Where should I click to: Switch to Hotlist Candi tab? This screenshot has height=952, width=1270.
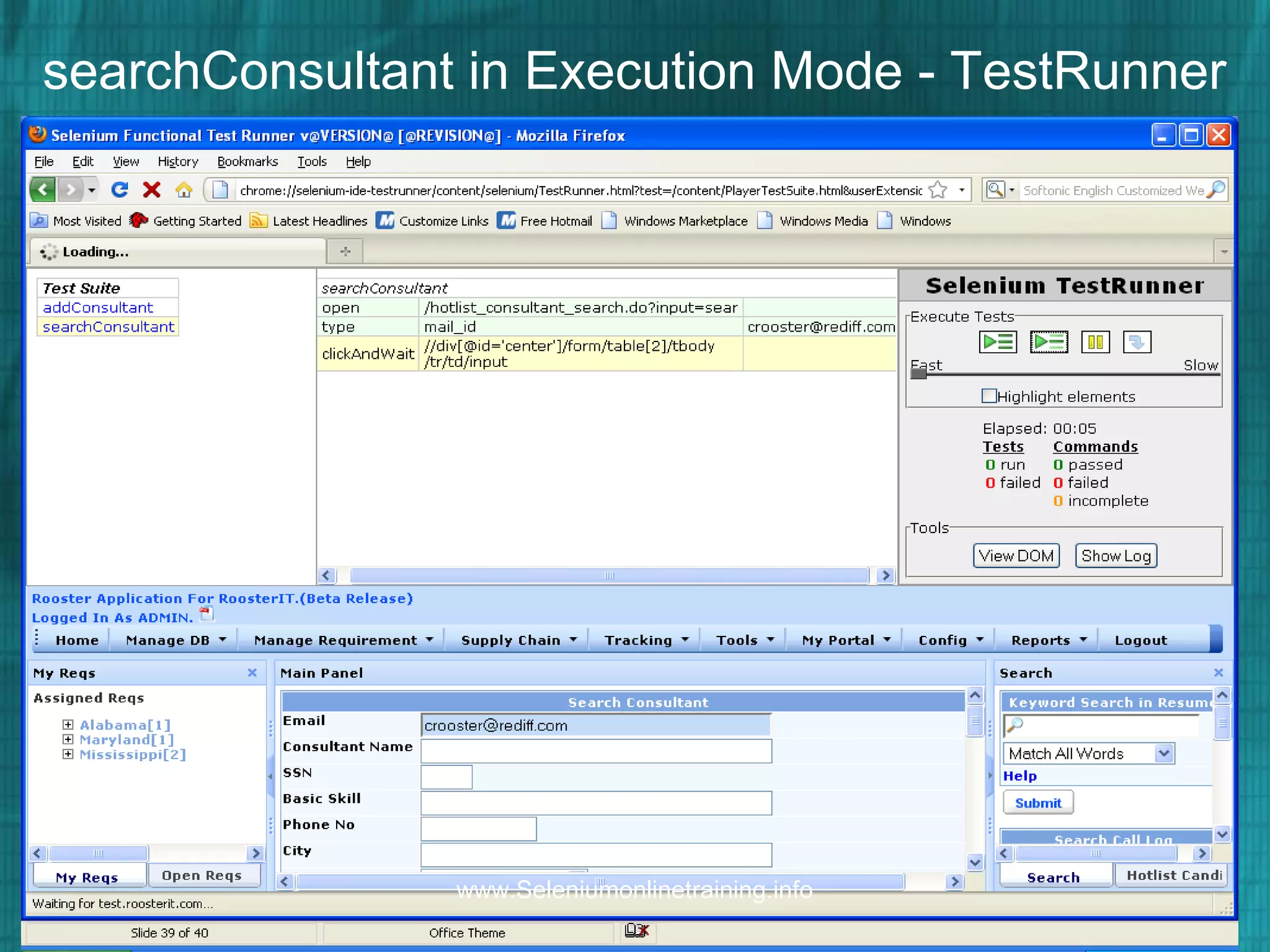tap(1171, 875)
